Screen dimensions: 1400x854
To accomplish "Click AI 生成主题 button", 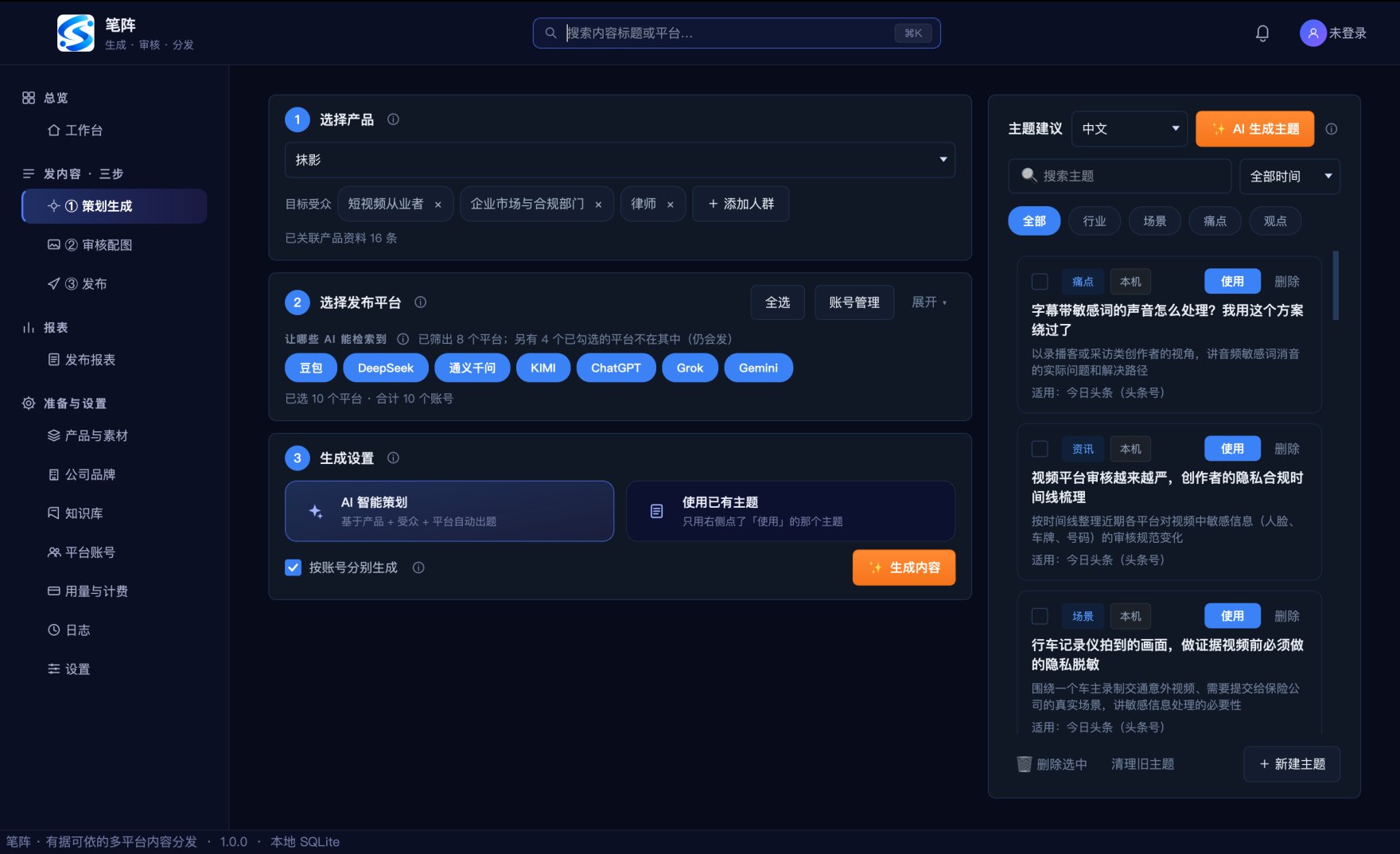I will (1254, 129).
